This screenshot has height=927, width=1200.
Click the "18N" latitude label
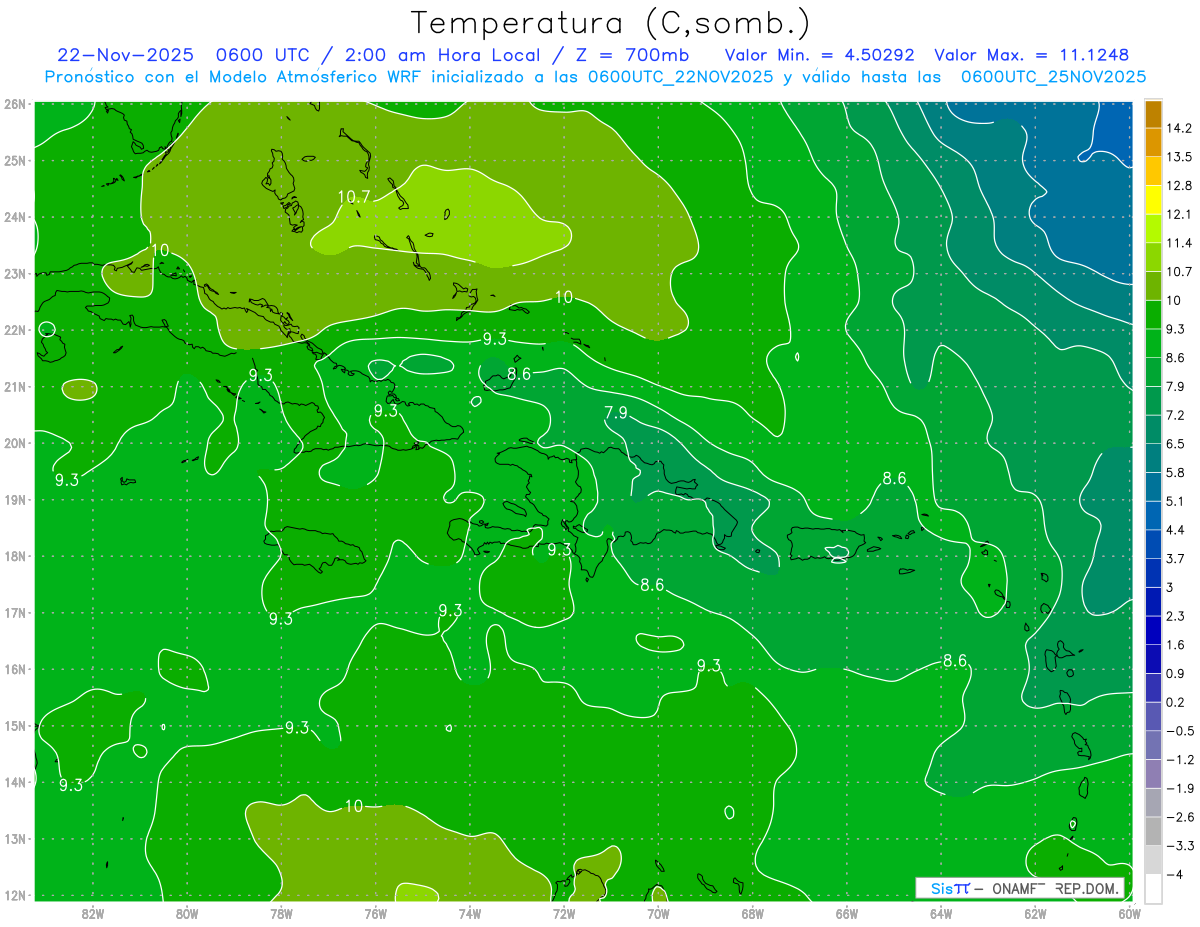tap(15, 556)
